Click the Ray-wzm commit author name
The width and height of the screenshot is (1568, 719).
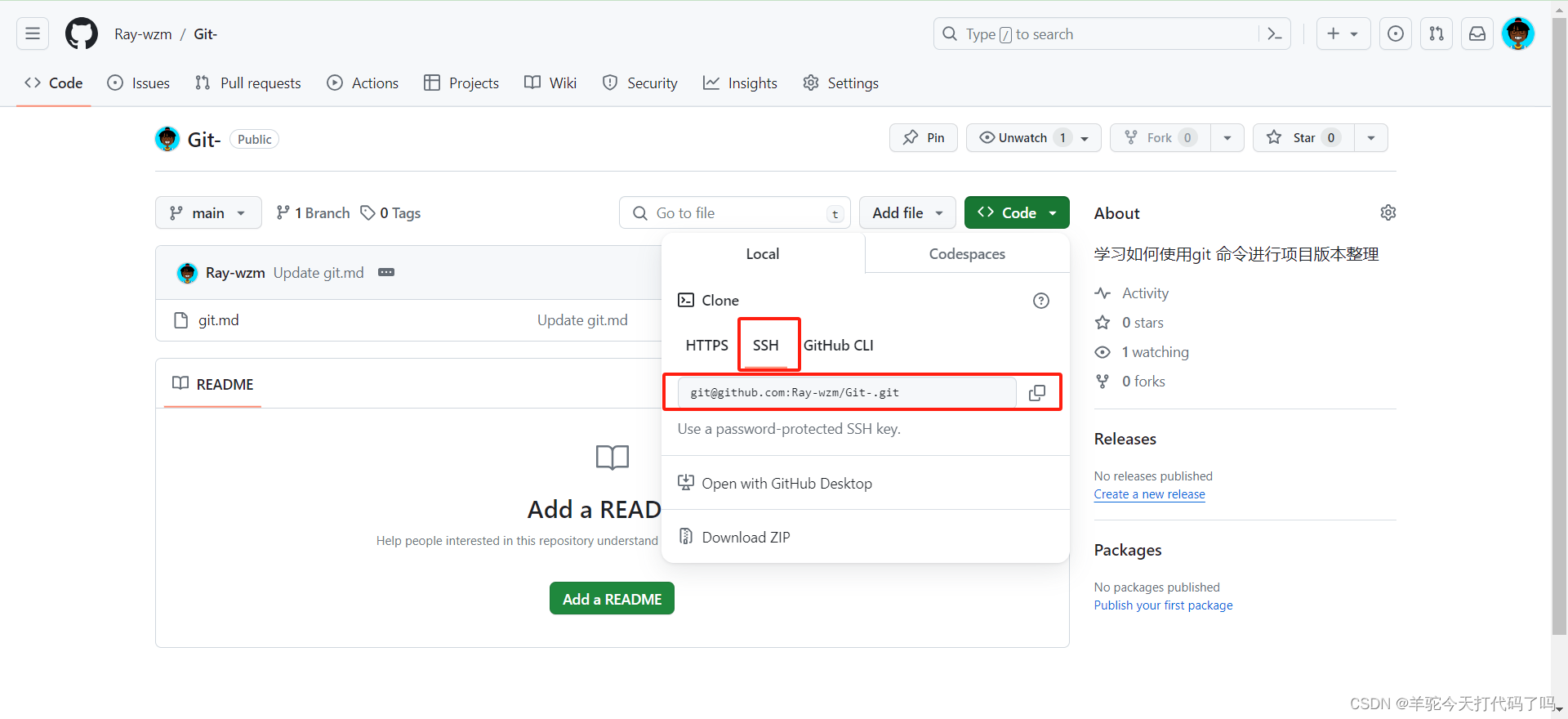click(235, 273)
